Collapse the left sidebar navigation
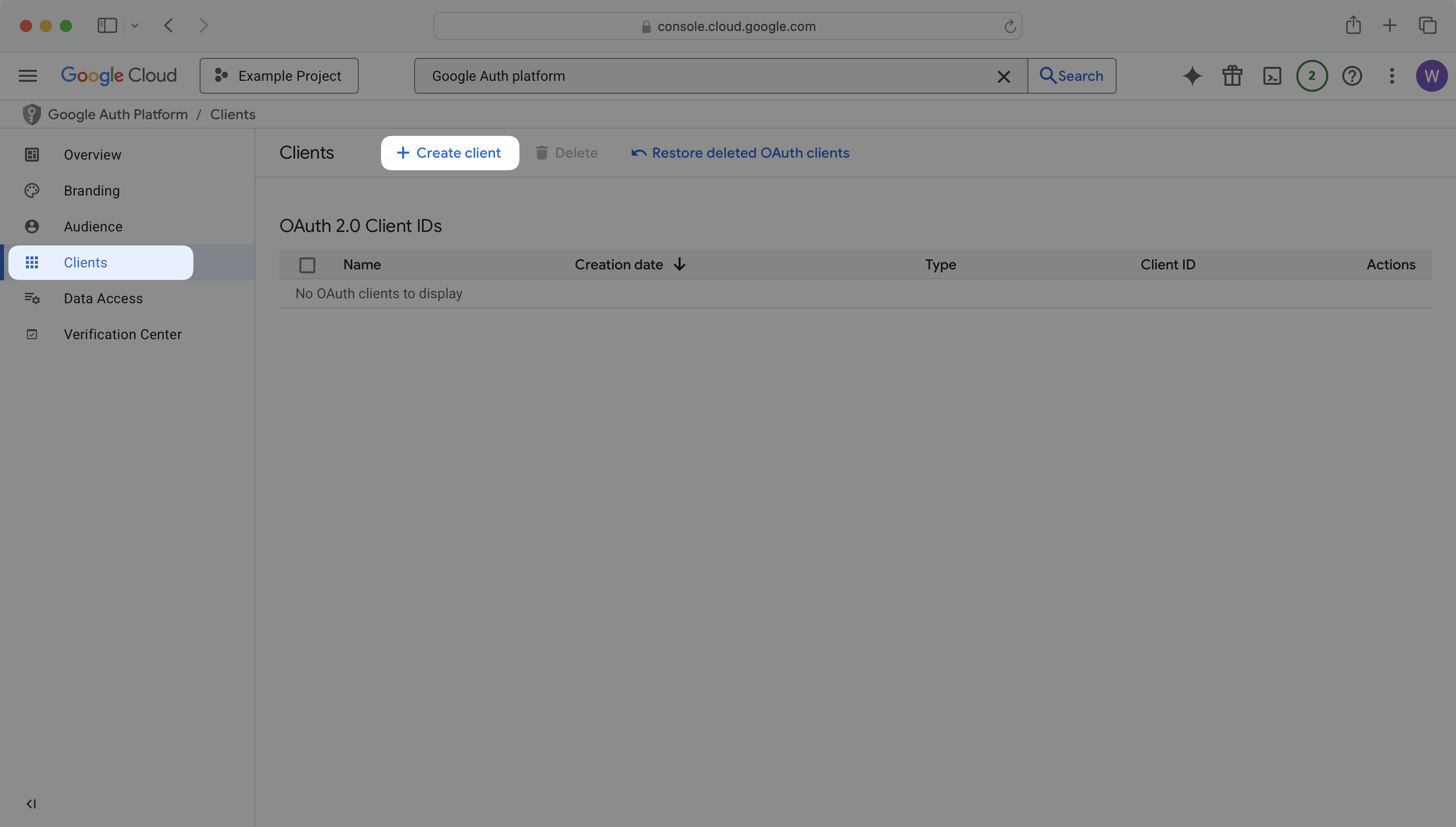The width and height of the screenshot is (1456, 827). (x=31, y=803)
